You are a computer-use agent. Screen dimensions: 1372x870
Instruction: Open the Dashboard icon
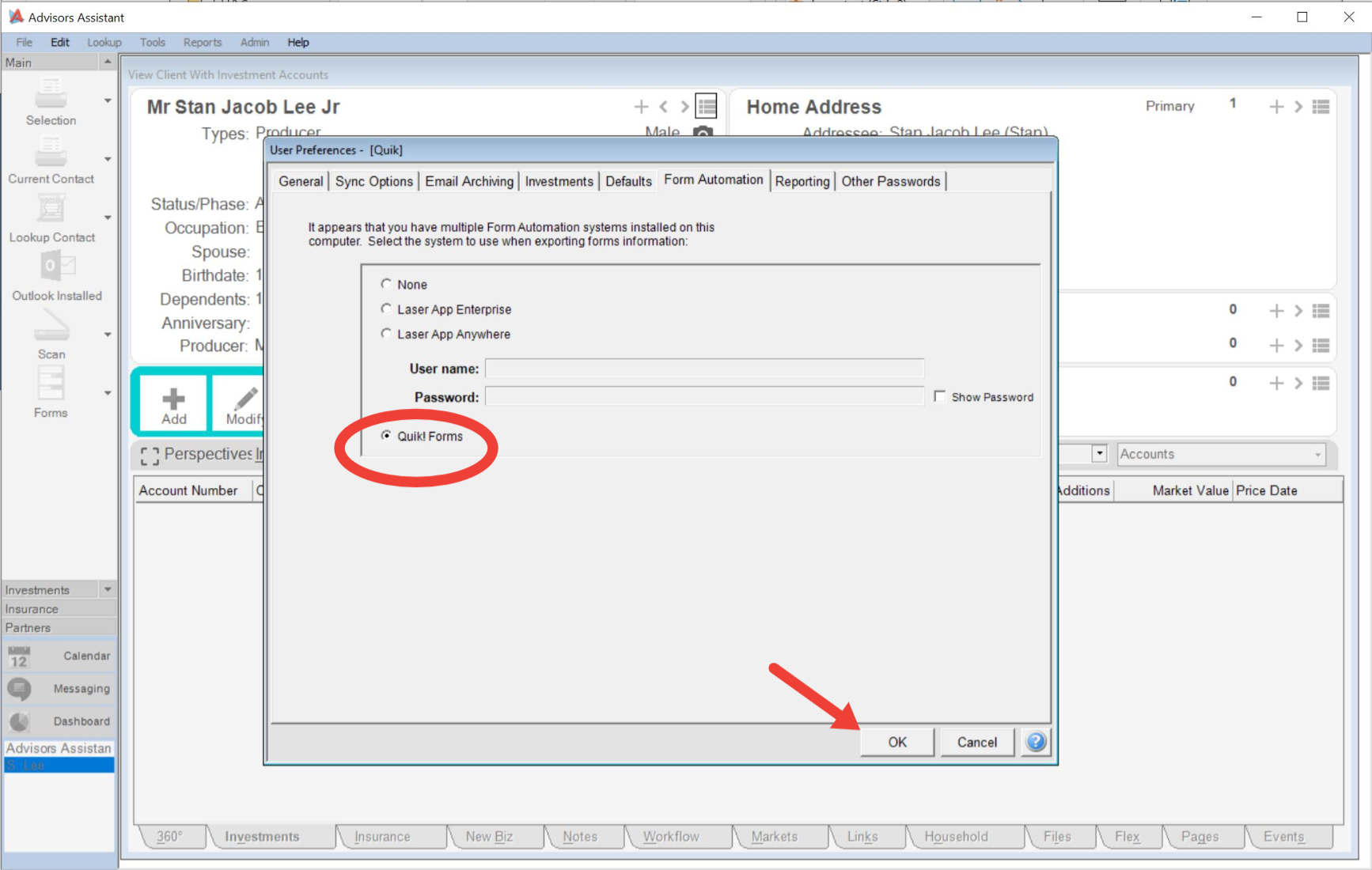[x=19, y=721]
